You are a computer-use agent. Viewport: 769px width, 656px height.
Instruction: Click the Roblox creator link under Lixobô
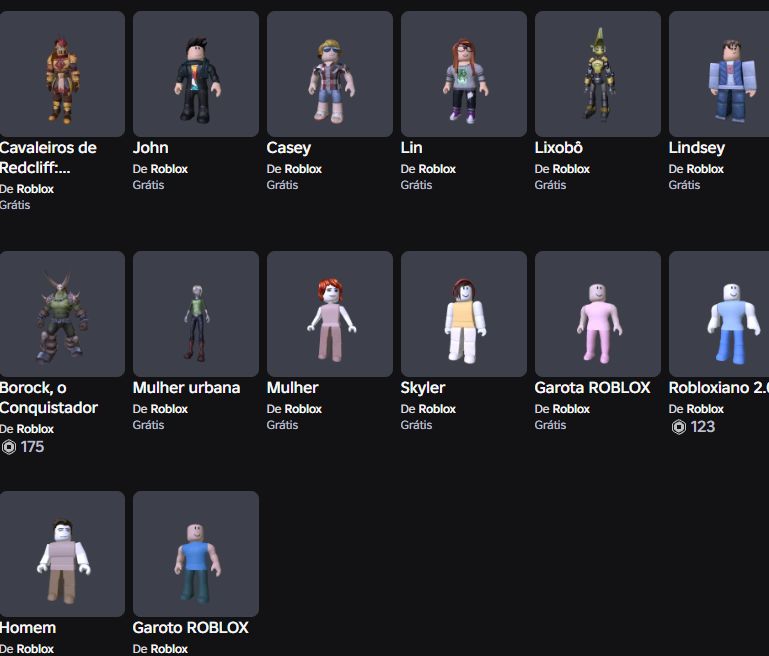point(571,169)
